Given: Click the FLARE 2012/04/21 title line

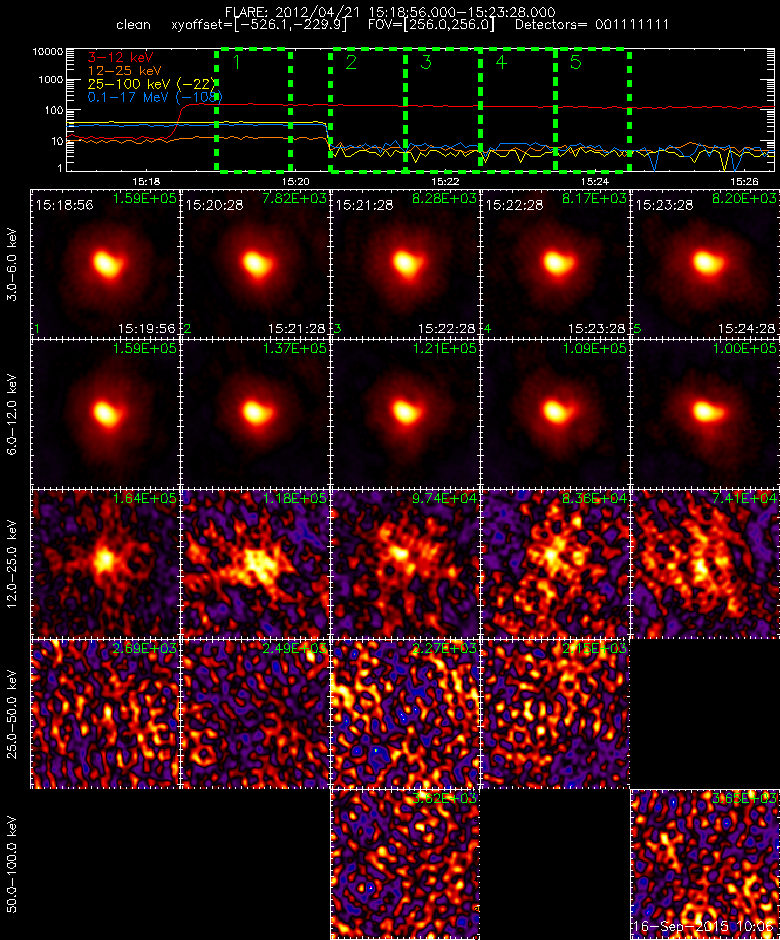Looking at the screenshot, I should tap(390, 12).
